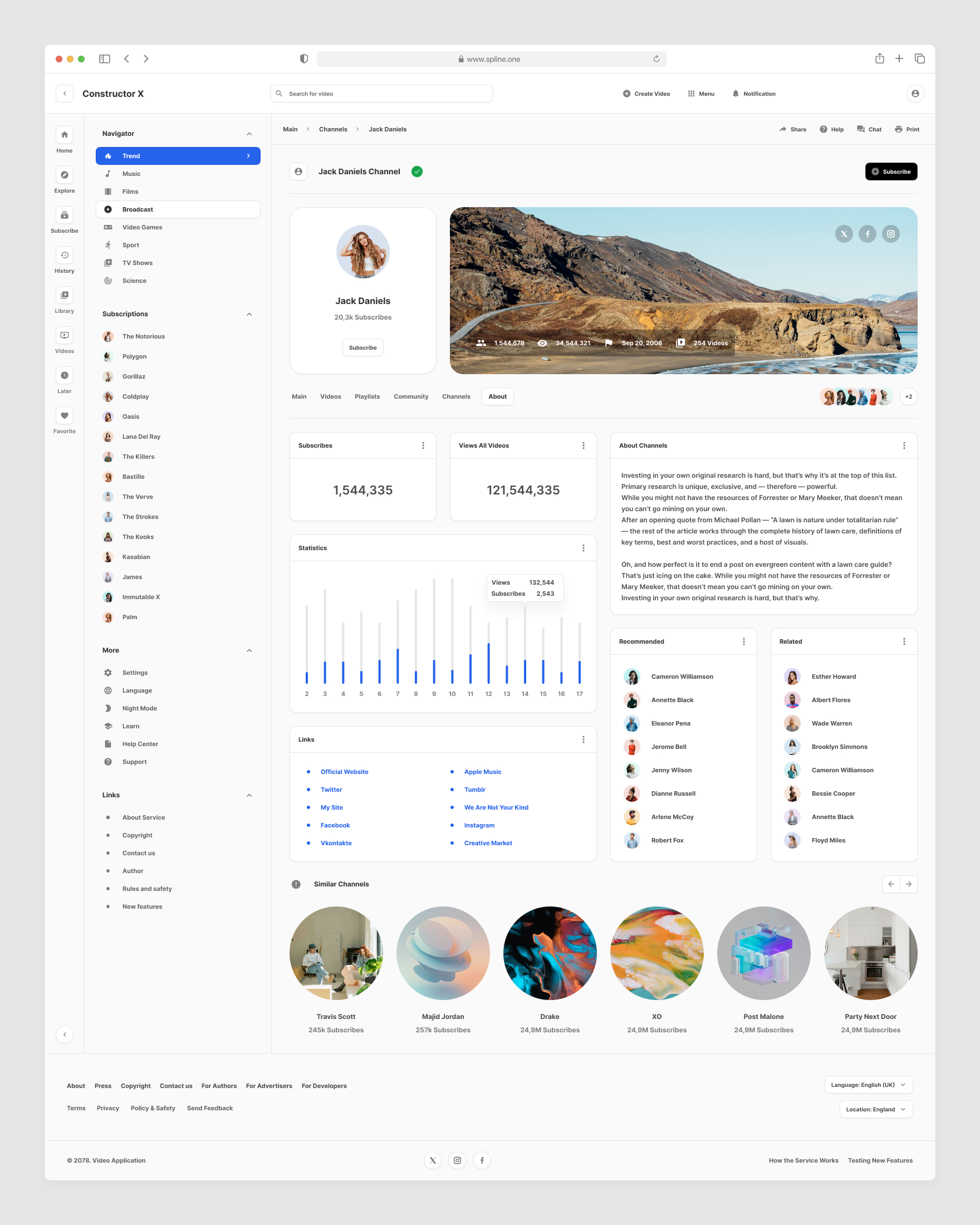The image size is (980, 1225).
Task: Open the Library icon
Action: 64,295
